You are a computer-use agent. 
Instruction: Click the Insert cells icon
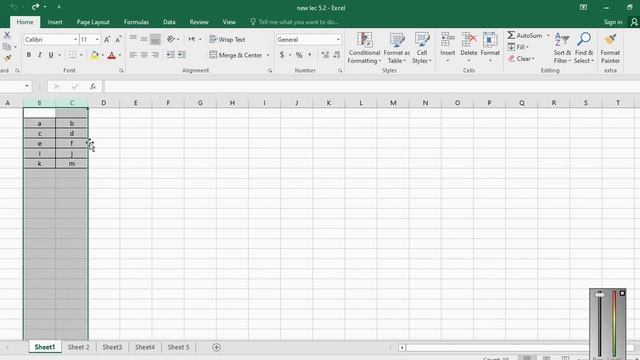(448, 40)
